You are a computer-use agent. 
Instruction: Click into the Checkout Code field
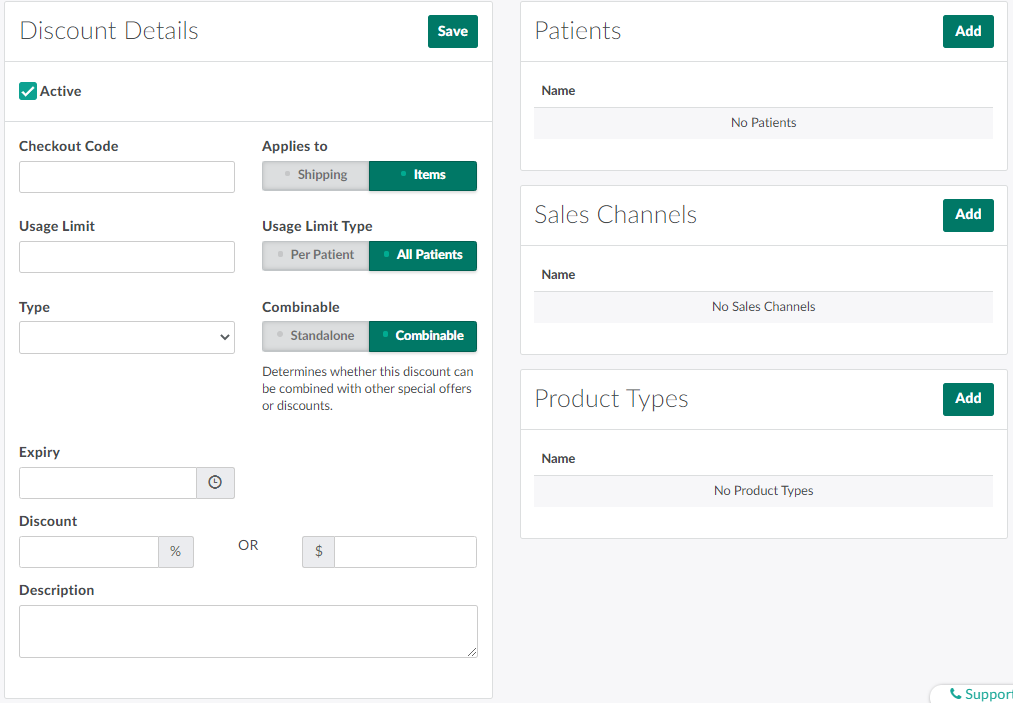tap(127, 177)
